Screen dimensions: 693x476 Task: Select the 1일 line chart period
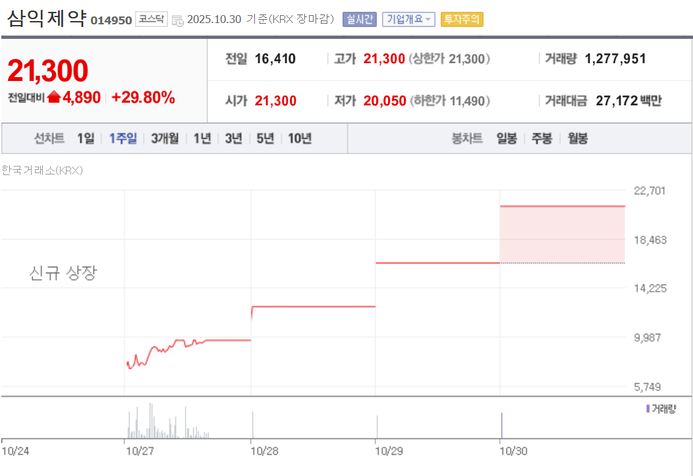click(86, 139)
